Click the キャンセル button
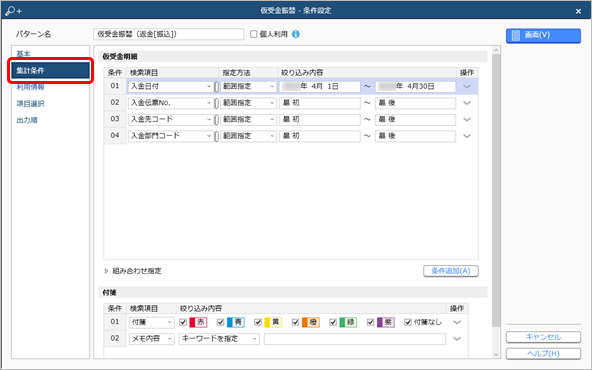The width and height of the screenshot is (592, 370). click(543, 337)
